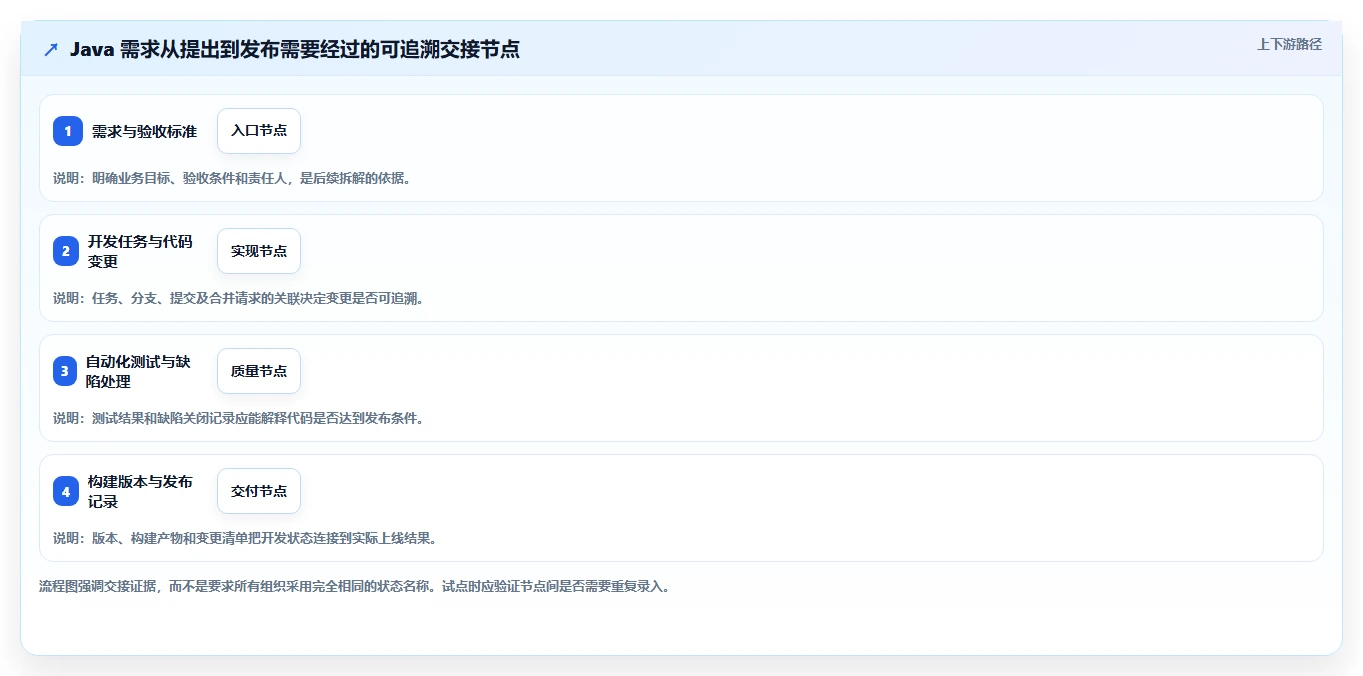Click the 开发任务与代码变更 step title
1363x676 pixels.
[x=140, y=251]
